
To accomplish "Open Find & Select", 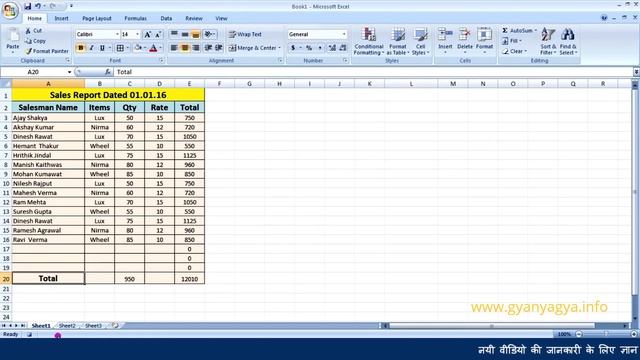I will pos(567,41).
